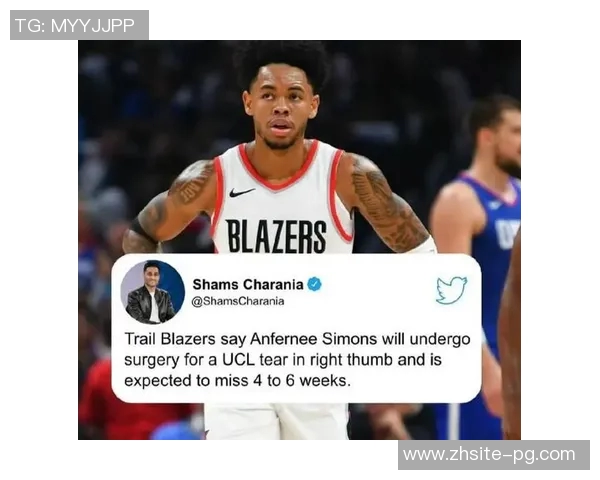Image resolution: width=600 pixels, height=480 pixels.
Task: Click the BLAZERS lettering on the jersey
Action: (276, 235)
